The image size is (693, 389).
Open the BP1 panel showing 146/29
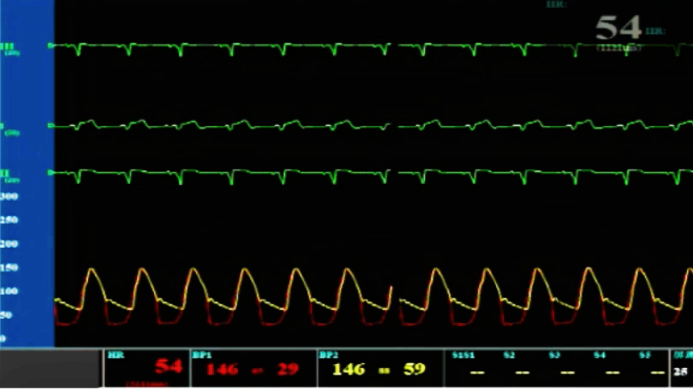click(254, 368)
